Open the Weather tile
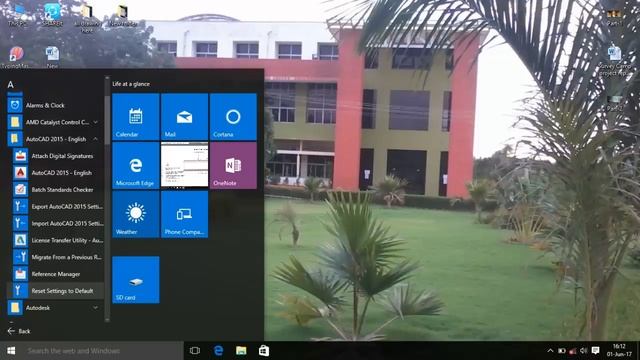The width and height of the screenshot is (640, 360). 136,214
